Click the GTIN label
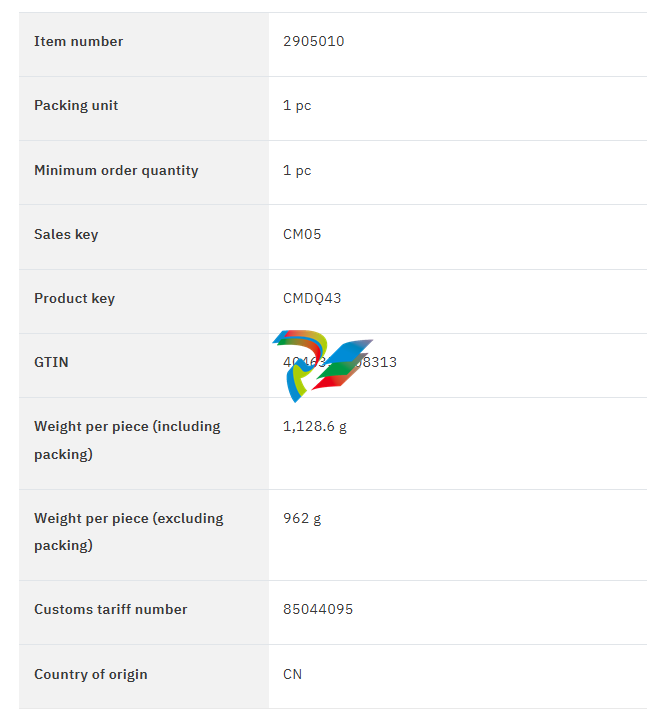Viewport: 647px width, 724px height. coord(51,362)
